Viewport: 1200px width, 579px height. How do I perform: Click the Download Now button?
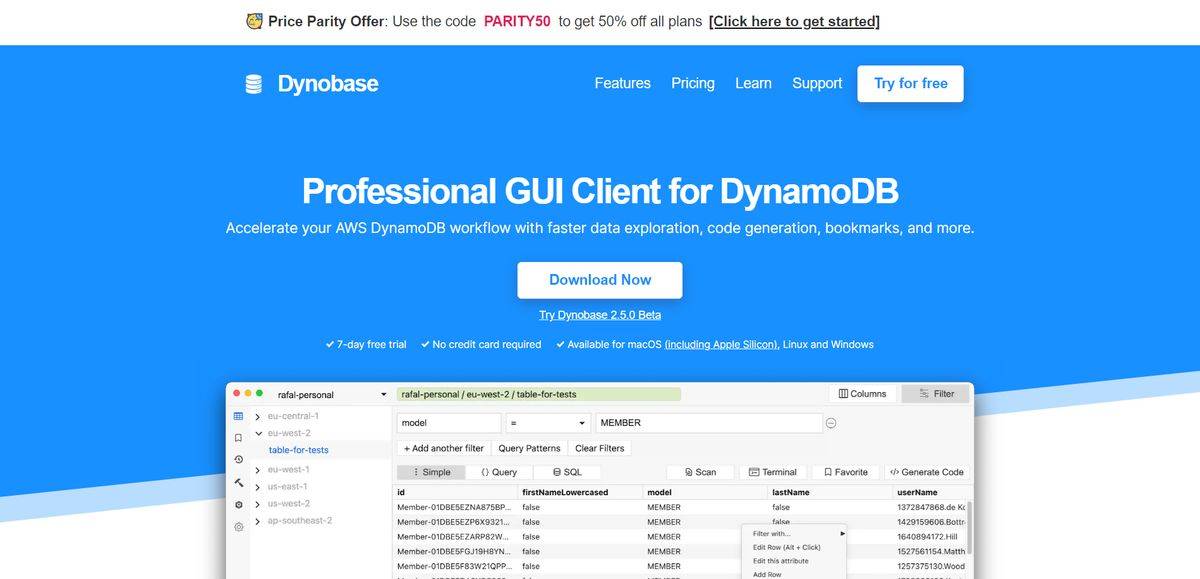pyautogui.click(x=599, y=280)
